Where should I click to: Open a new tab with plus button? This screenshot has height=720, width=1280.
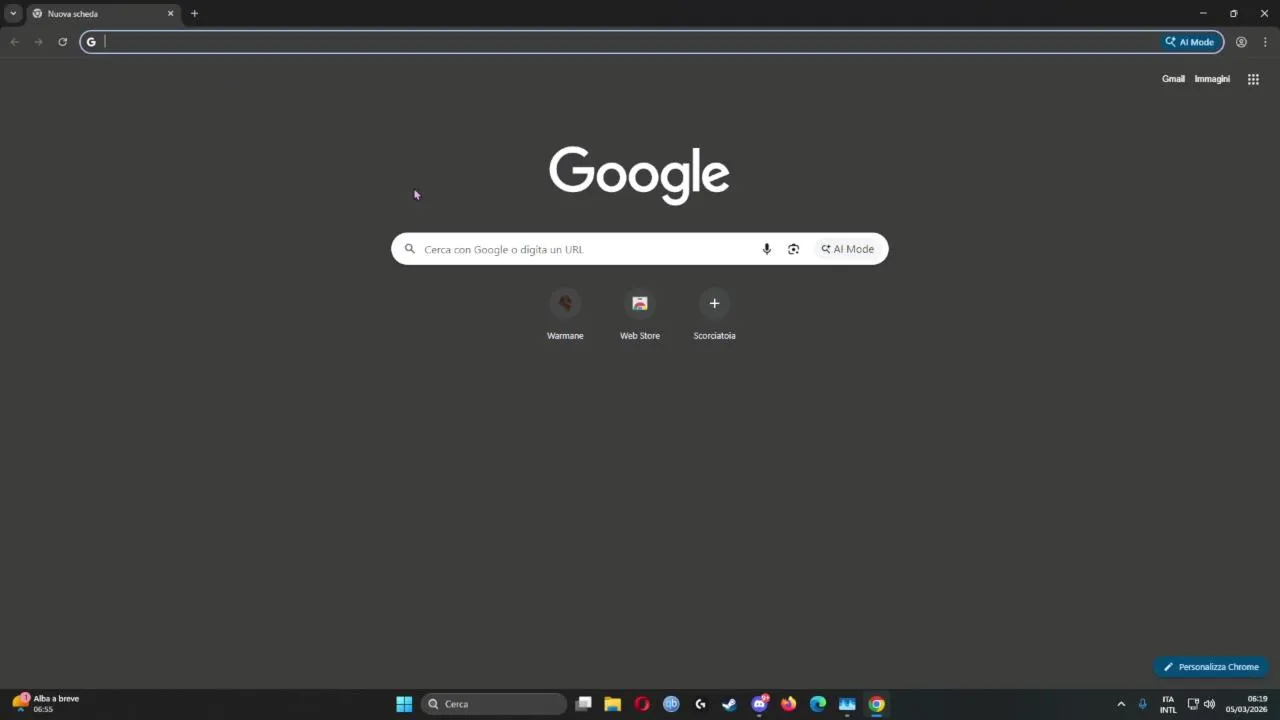194,14
